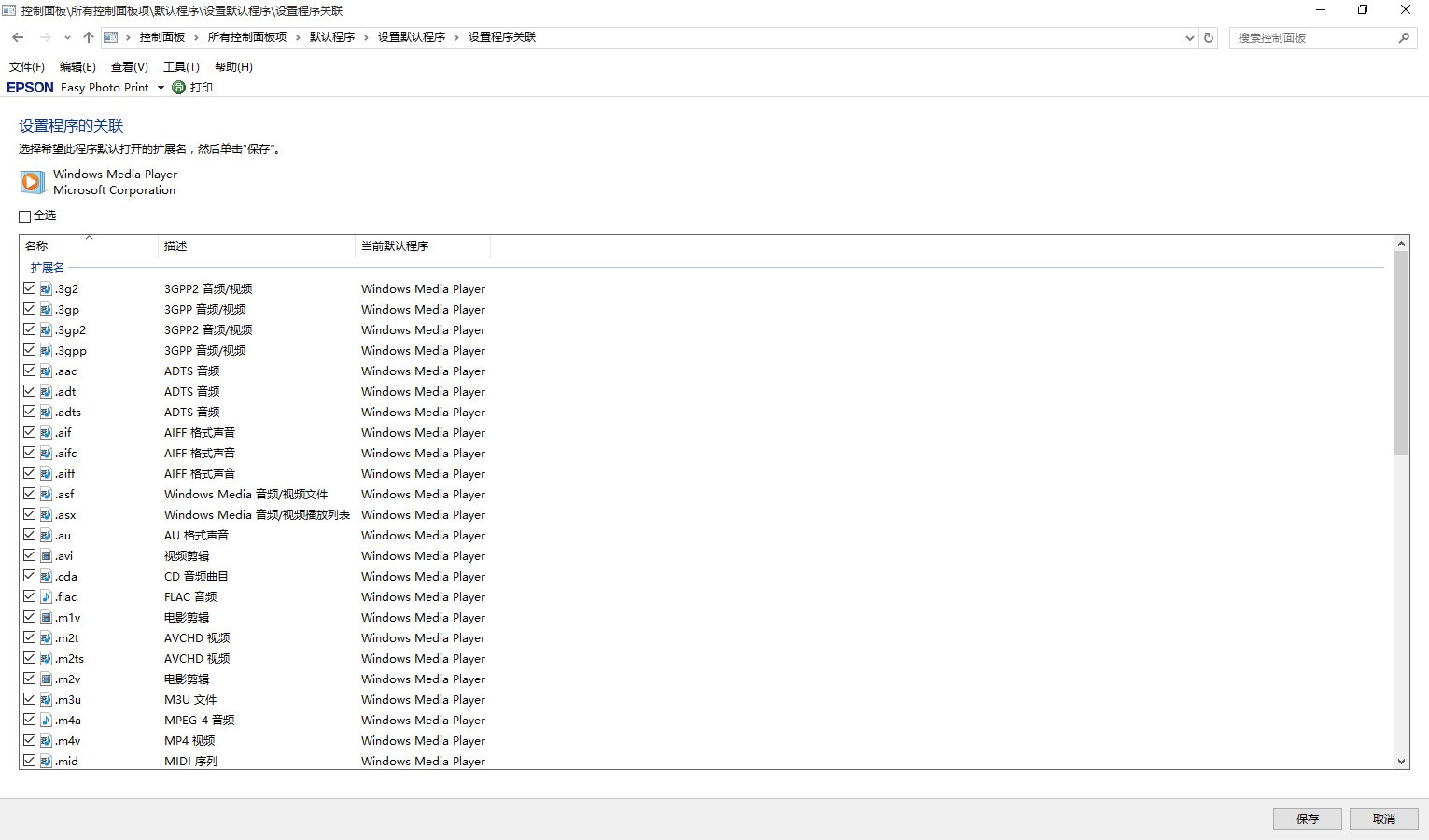This screenshot has width=1429, height=840.
Task: Toggle the 全选 select-all checkbox
Action: point(25,217)
